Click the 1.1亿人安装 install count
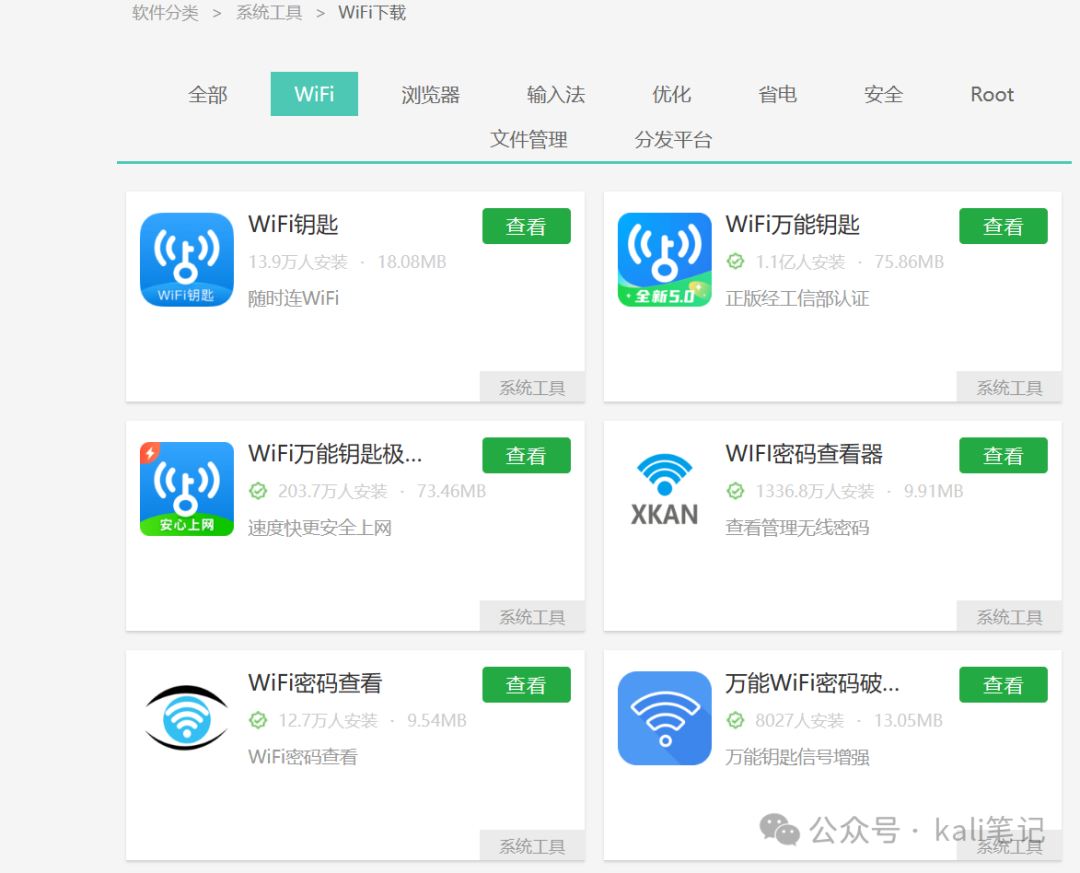The width and height of the screenshot is (1080, 873). [800, 262]
